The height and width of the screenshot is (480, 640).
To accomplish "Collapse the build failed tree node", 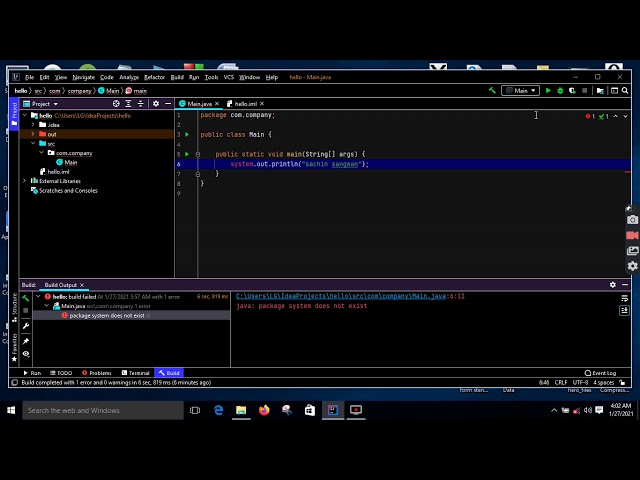I will [38, 297].
